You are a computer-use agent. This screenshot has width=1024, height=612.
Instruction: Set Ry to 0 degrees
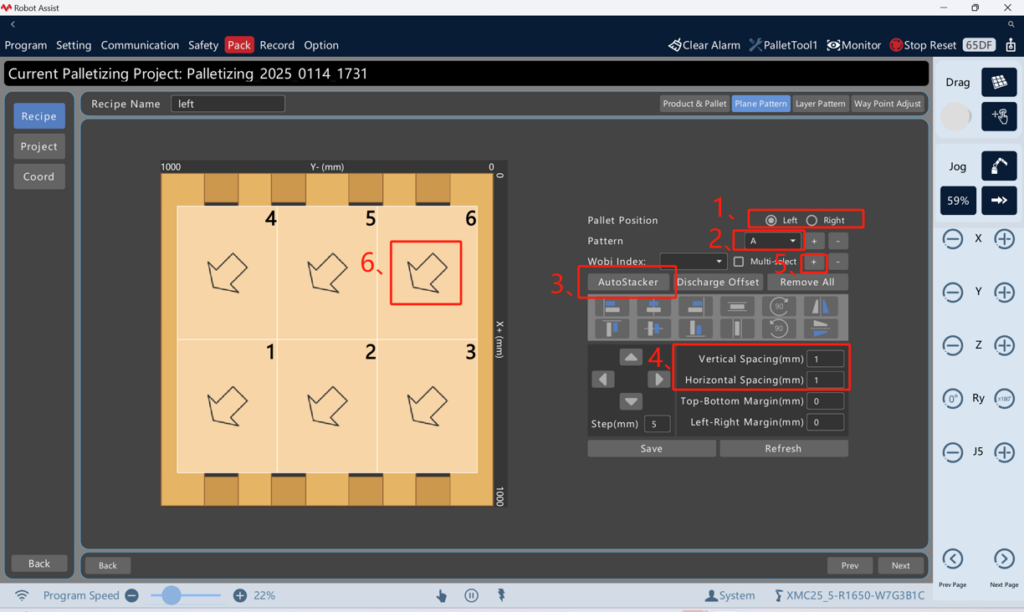coord(952,398)
